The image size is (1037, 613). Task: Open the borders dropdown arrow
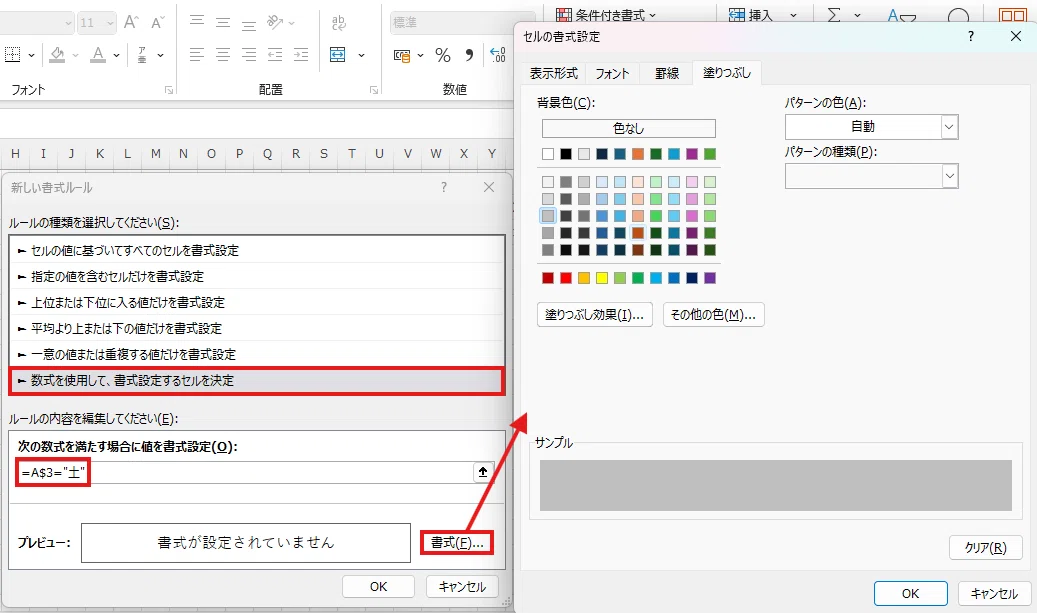[x=31, y=56]
